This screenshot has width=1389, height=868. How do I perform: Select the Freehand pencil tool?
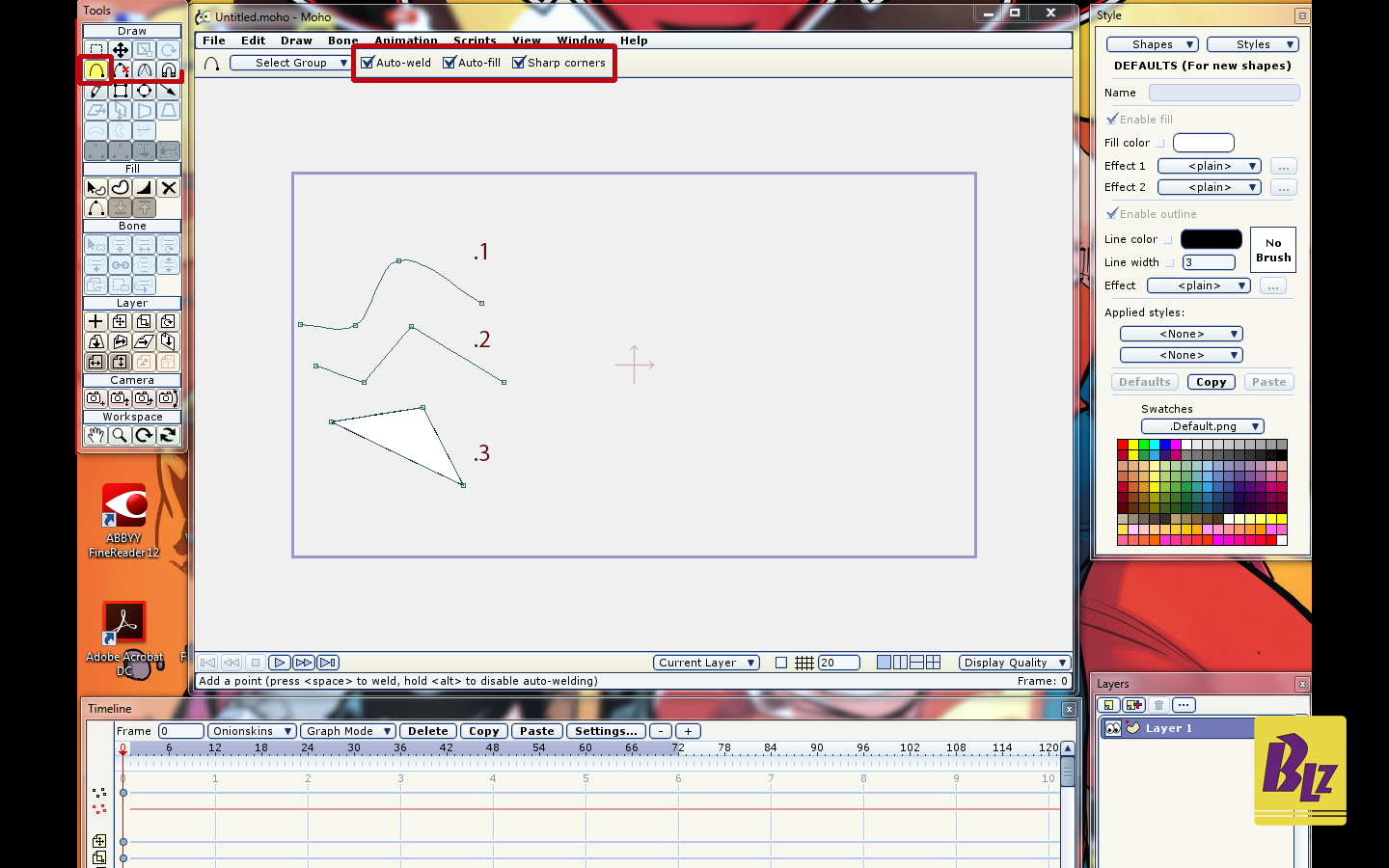(95, 91)
